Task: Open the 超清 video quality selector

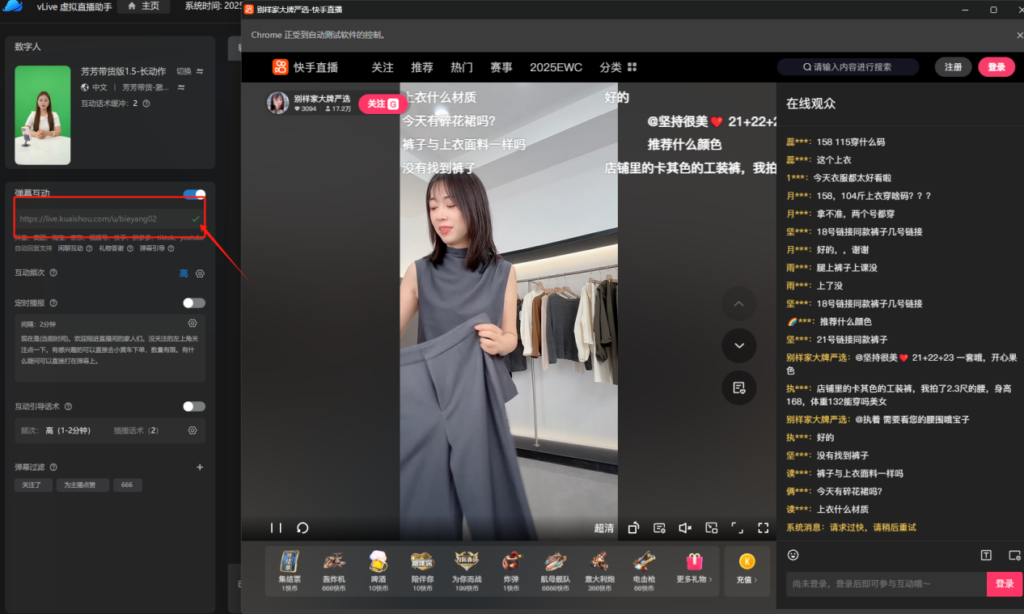Action: point(604,528)
